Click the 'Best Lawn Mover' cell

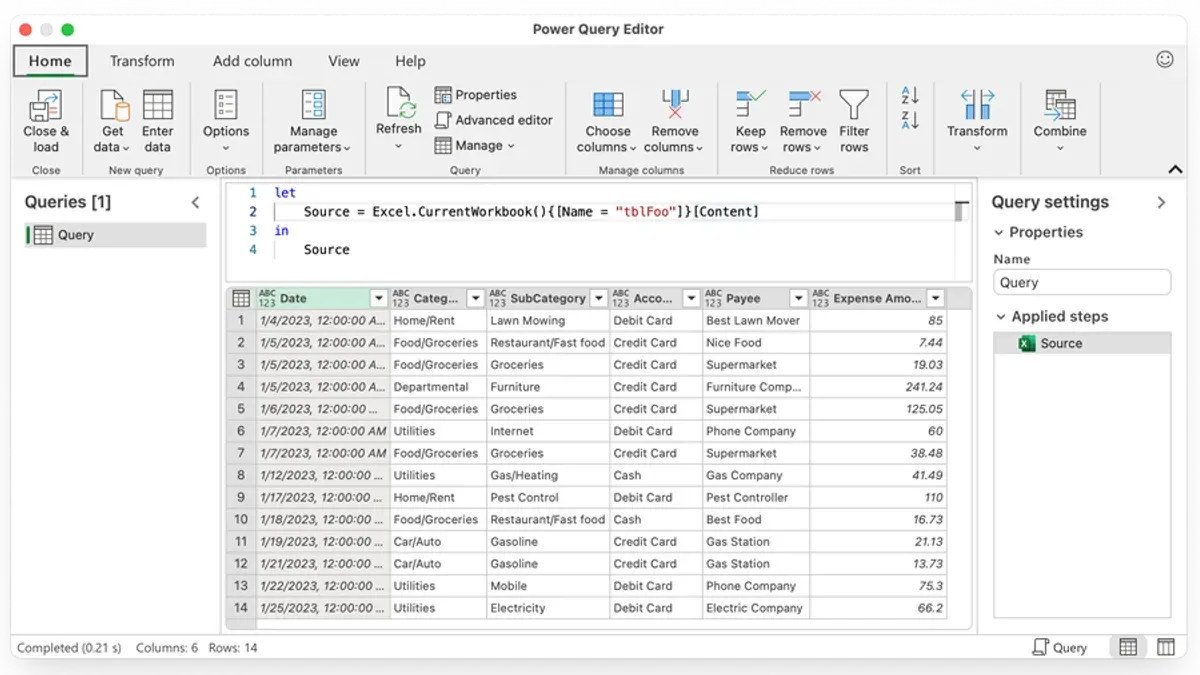pos(755,321)
